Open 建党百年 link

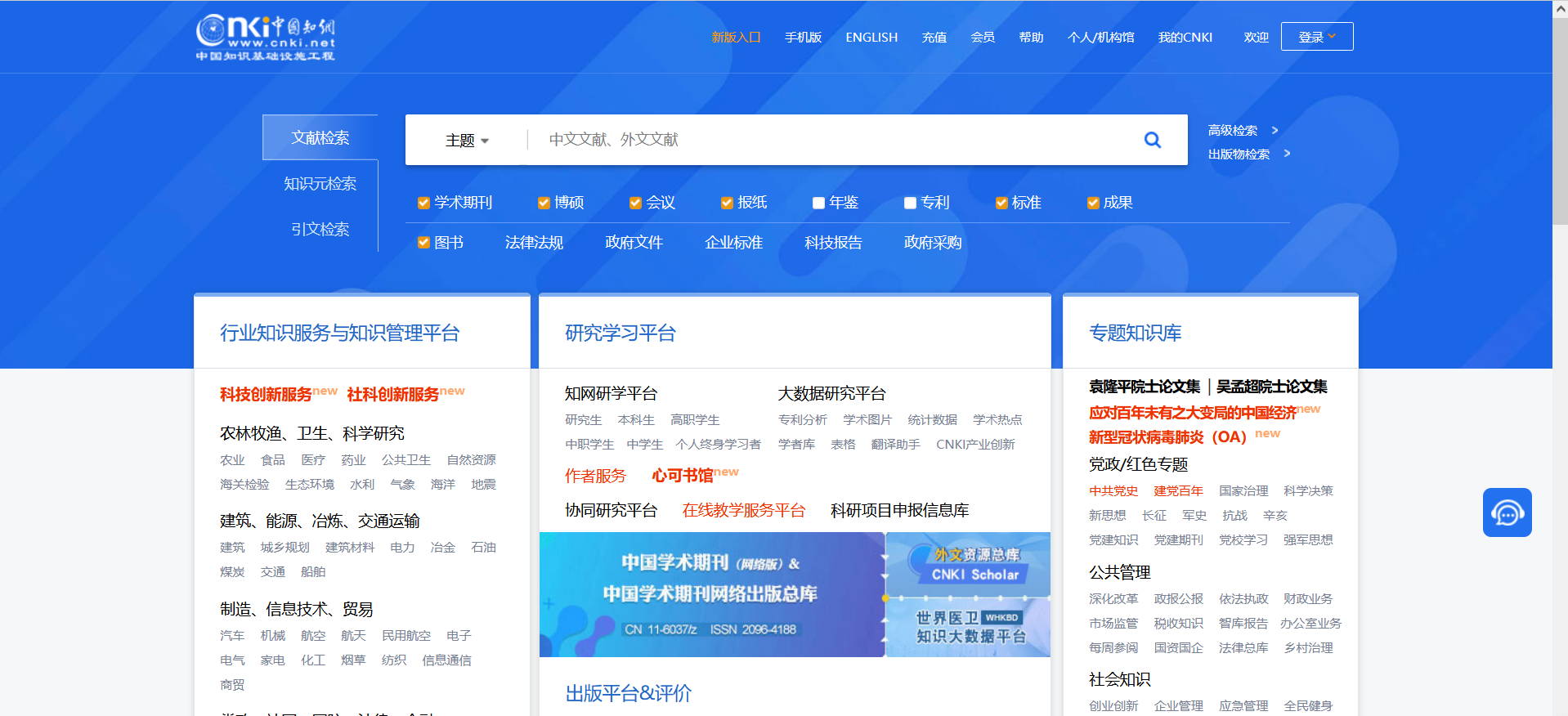pos(1178,491)
